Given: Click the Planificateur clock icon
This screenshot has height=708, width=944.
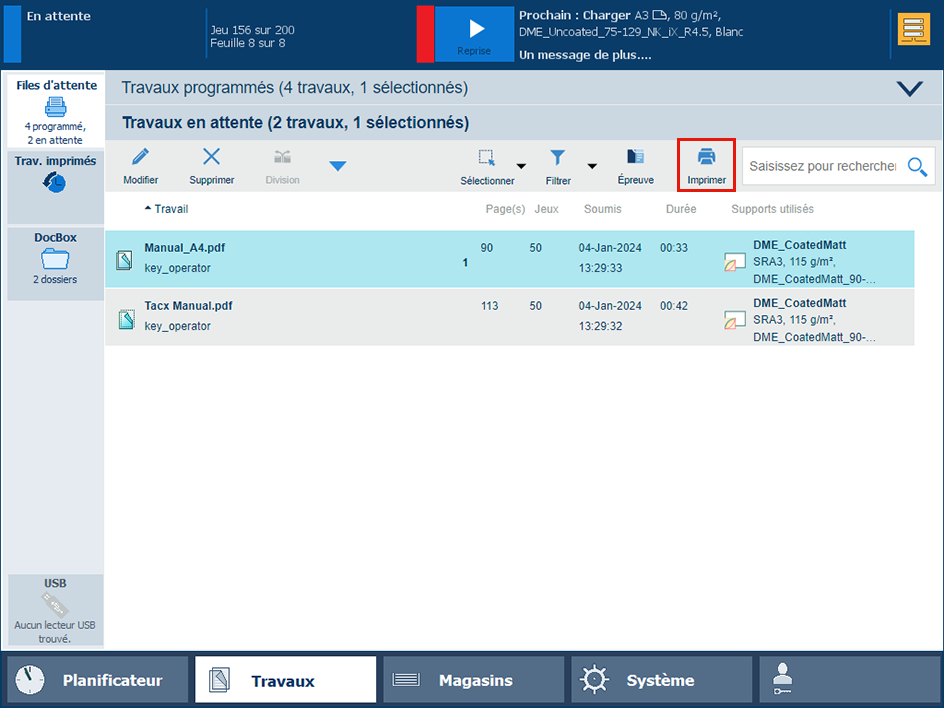Looking at the screenshot, I should 30,680.
